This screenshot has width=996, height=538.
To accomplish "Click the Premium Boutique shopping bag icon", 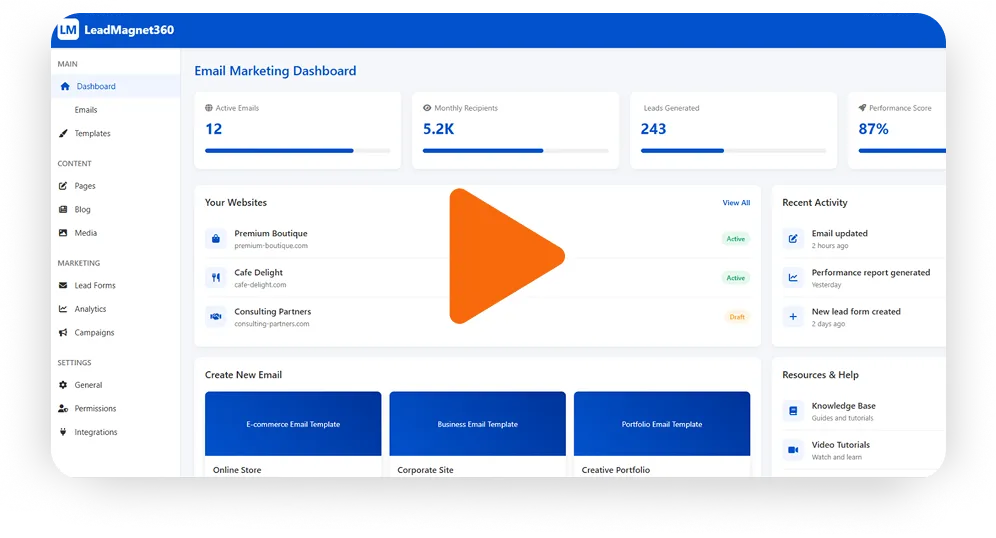I will pyautogui.click(x=216, y=239).
